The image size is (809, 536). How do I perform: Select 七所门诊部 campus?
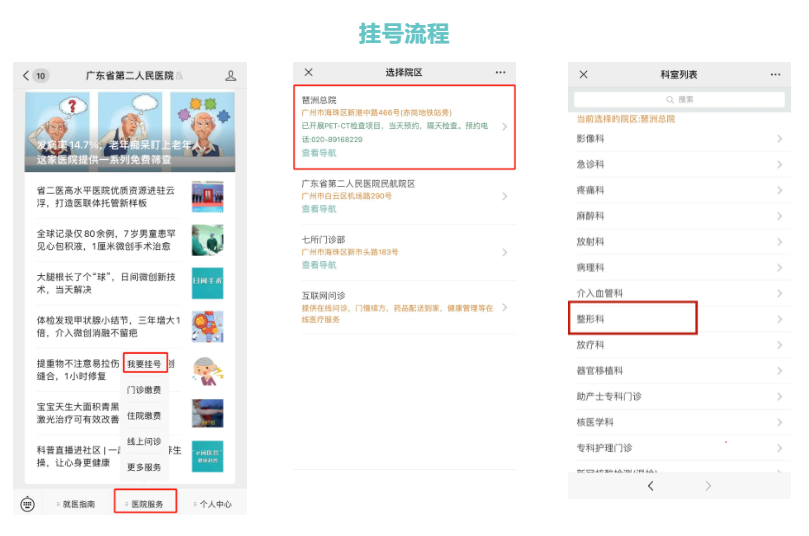pos(404,252)
